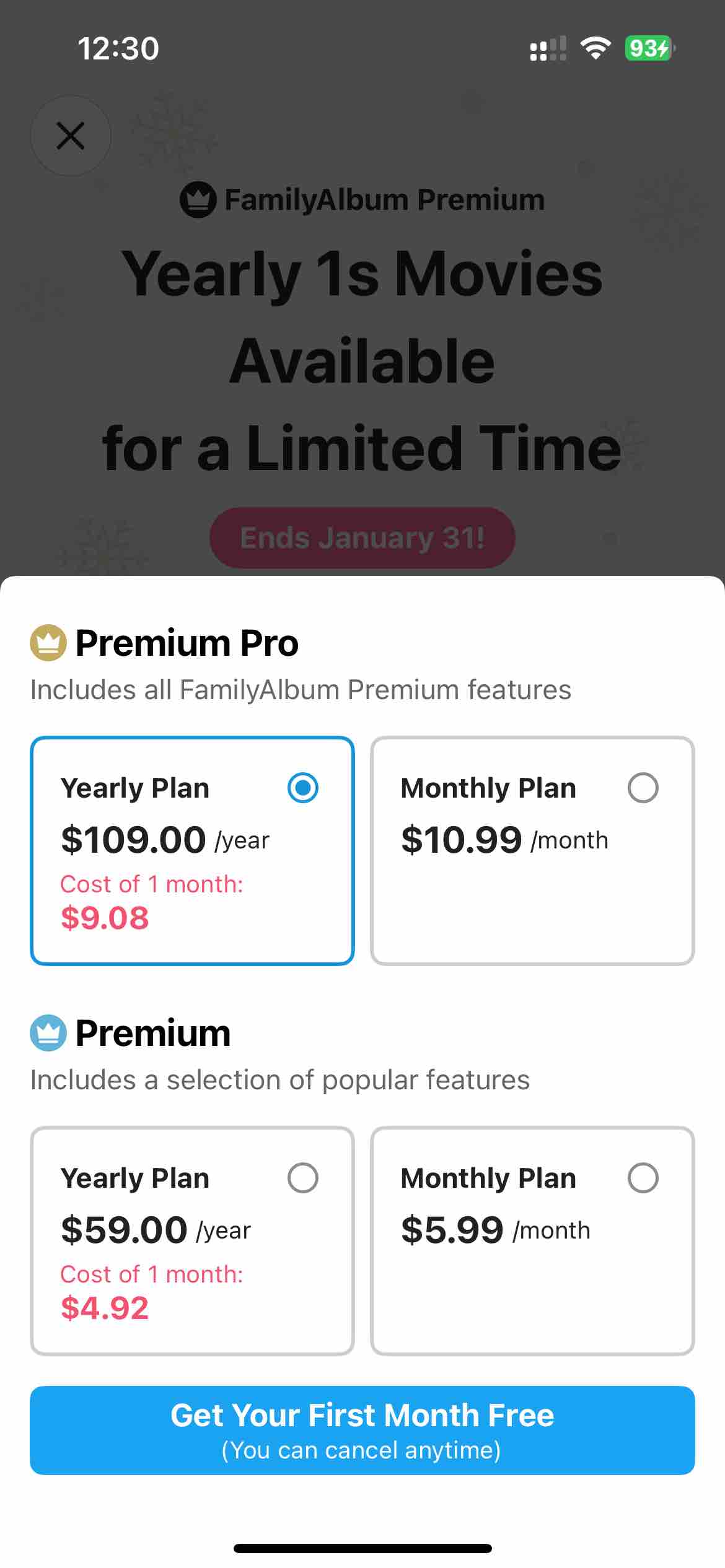Tap the battery indicator showing 93
Screen dimensions: 725x1568
coord(650,48)
